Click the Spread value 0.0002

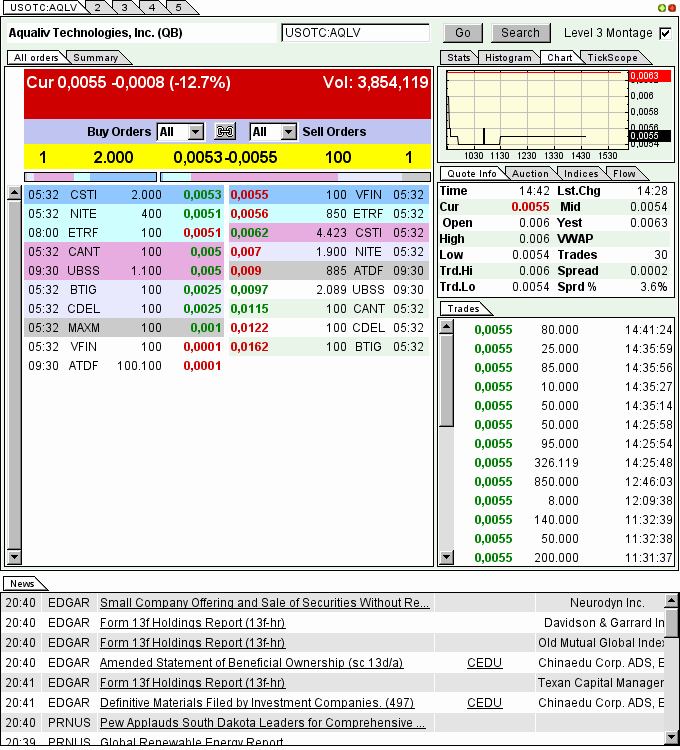(648, 271)
